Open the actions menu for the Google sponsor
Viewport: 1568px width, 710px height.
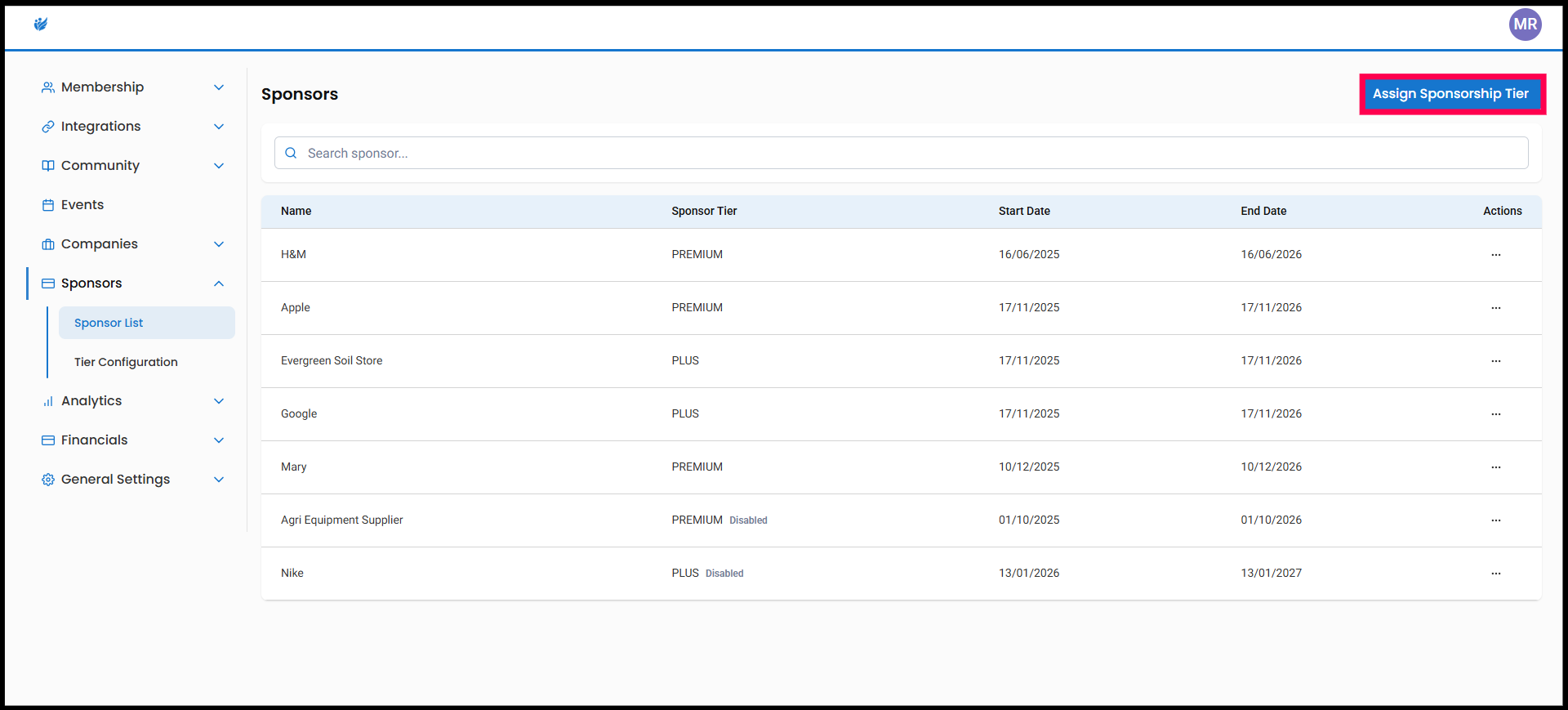tap(1495, 414)
